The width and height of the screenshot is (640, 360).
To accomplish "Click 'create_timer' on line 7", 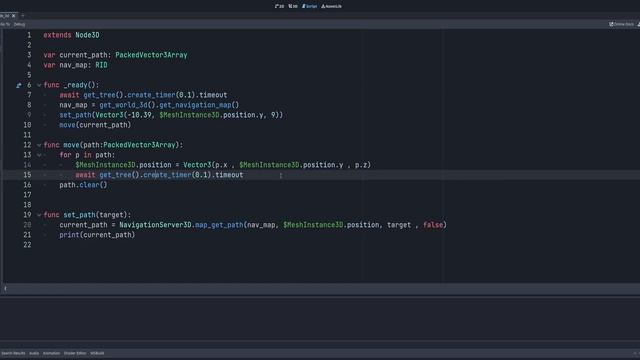I will point(151,95).
